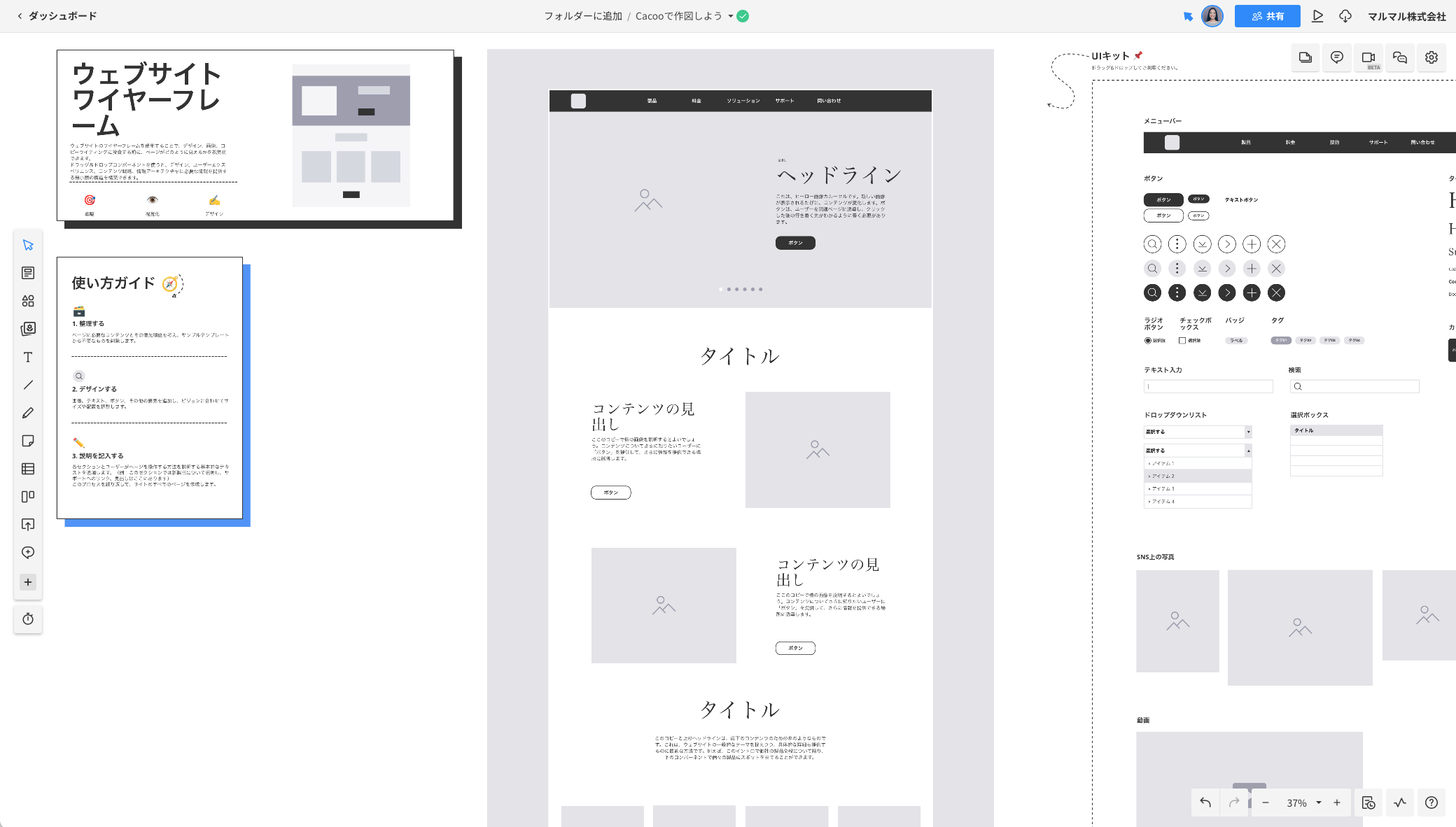
Task: Start presentation mode with play icon
Action: pos(1317,16)
